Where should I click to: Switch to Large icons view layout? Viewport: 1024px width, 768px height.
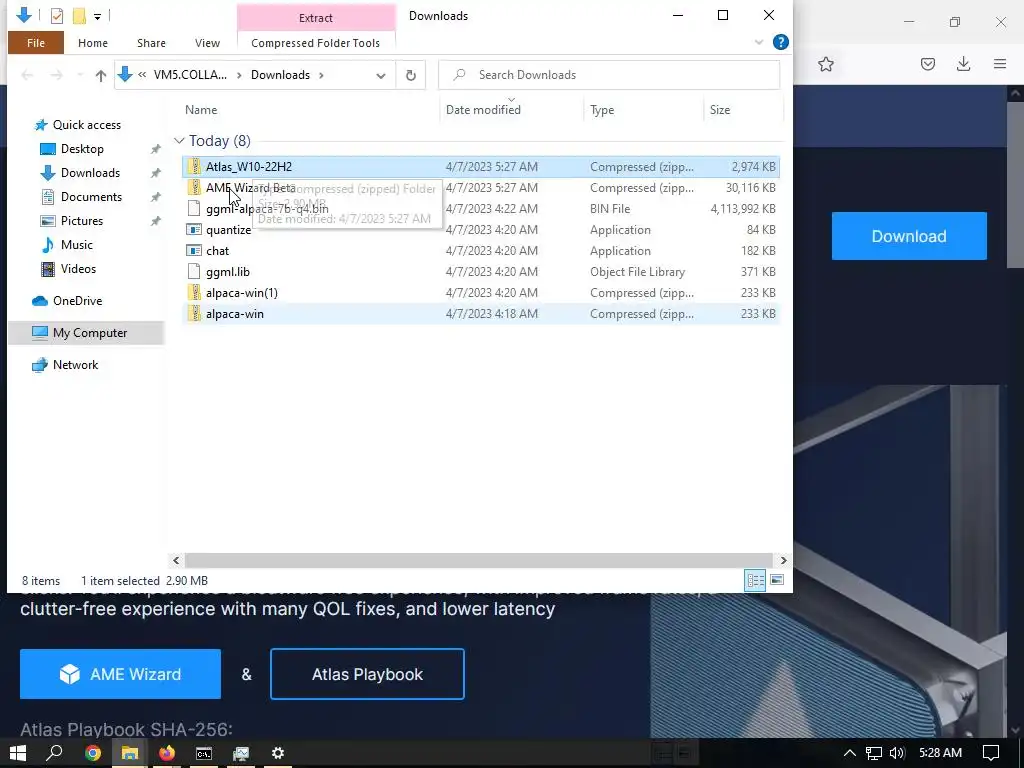click(x=777, y=580)
